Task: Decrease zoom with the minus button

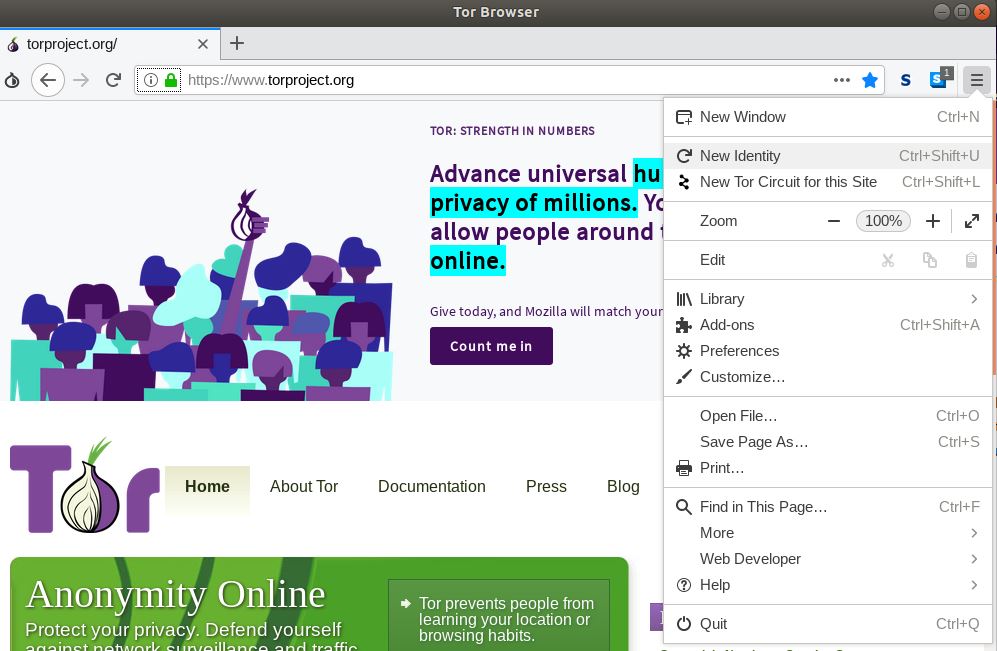Action: pyautogui.click(x=834, y=221)
